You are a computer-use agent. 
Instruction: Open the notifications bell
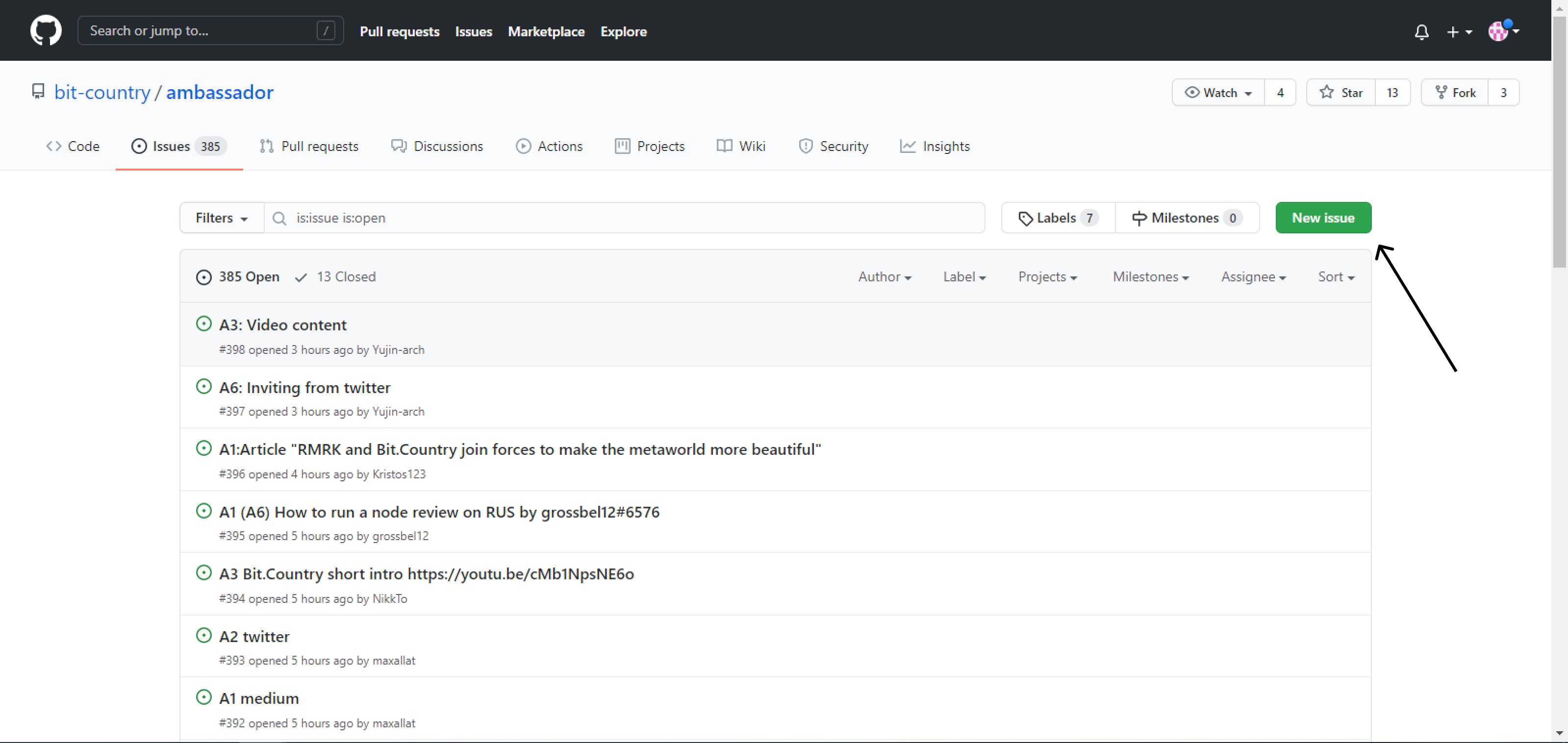[x=1421, y=32]
